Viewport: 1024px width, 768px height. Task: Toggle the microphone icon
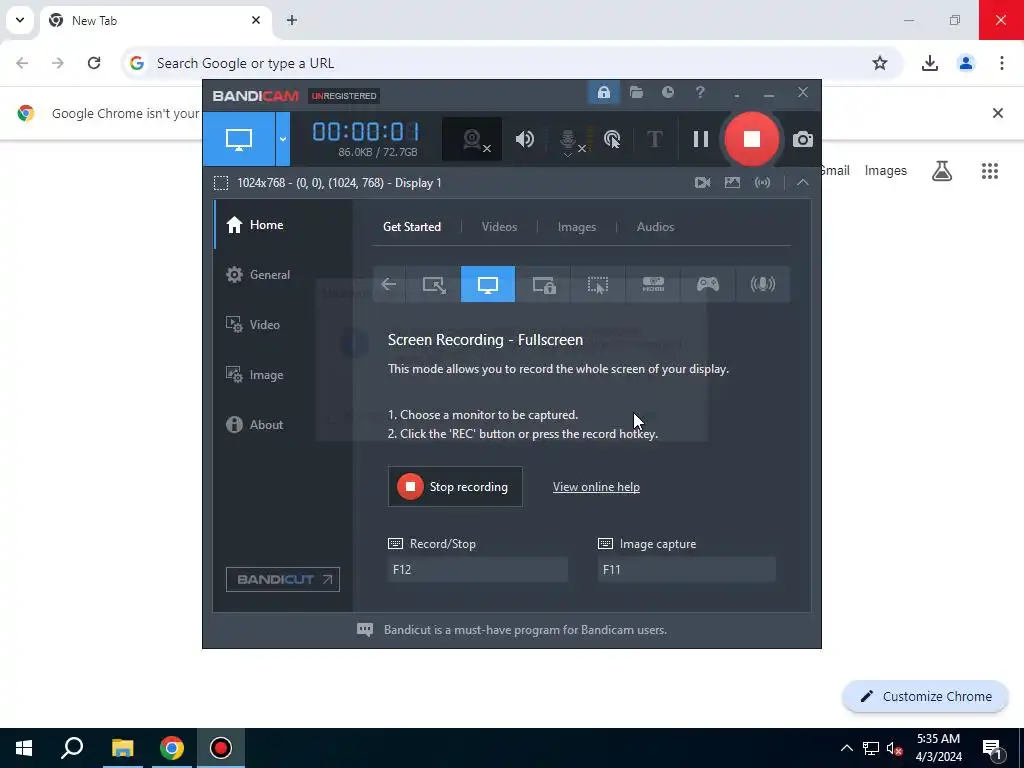tap(568, 140)
